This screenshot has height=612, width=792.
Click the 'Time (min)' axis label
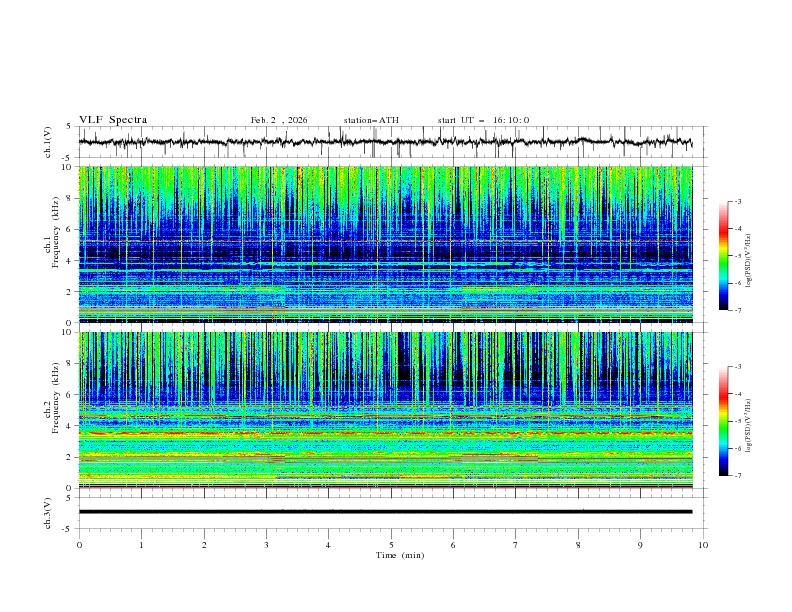pos(400,555)
